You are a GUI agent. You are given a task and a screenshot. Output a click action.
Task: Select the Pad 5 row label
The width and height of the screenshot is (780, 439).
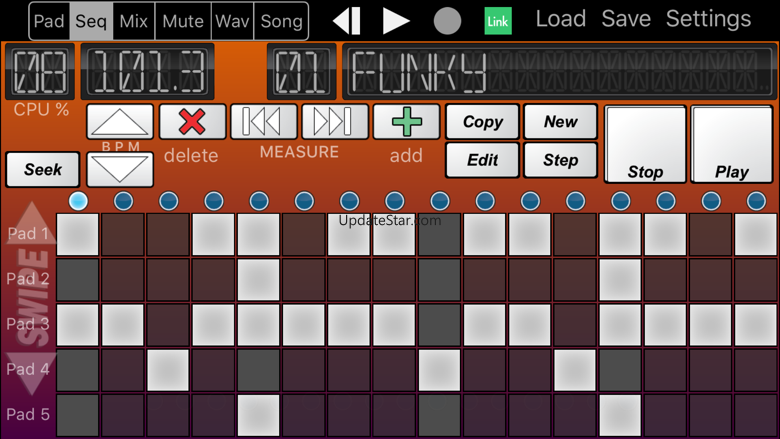coord(28,415)
